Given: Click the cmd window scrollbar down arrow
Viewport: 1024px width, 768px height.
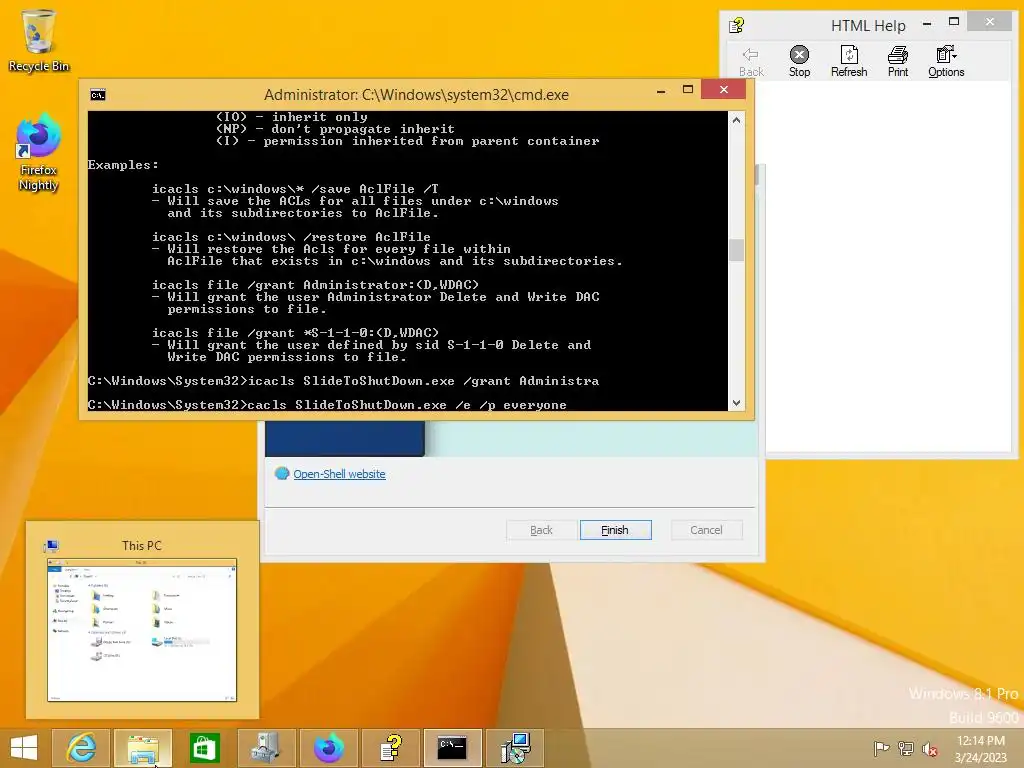Looking at the screenshot, I should coord(737,403).
